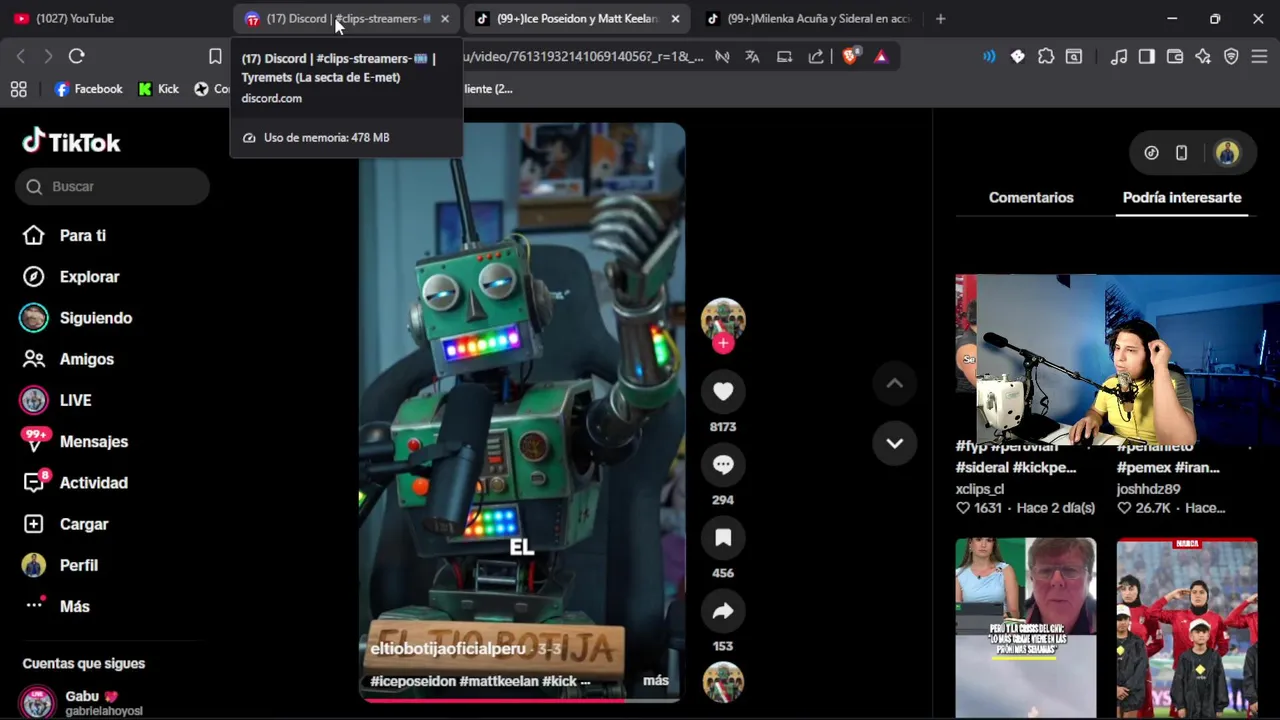
Task: Open Brave VPN shield icon
Action: click(x=1231, y=56)
